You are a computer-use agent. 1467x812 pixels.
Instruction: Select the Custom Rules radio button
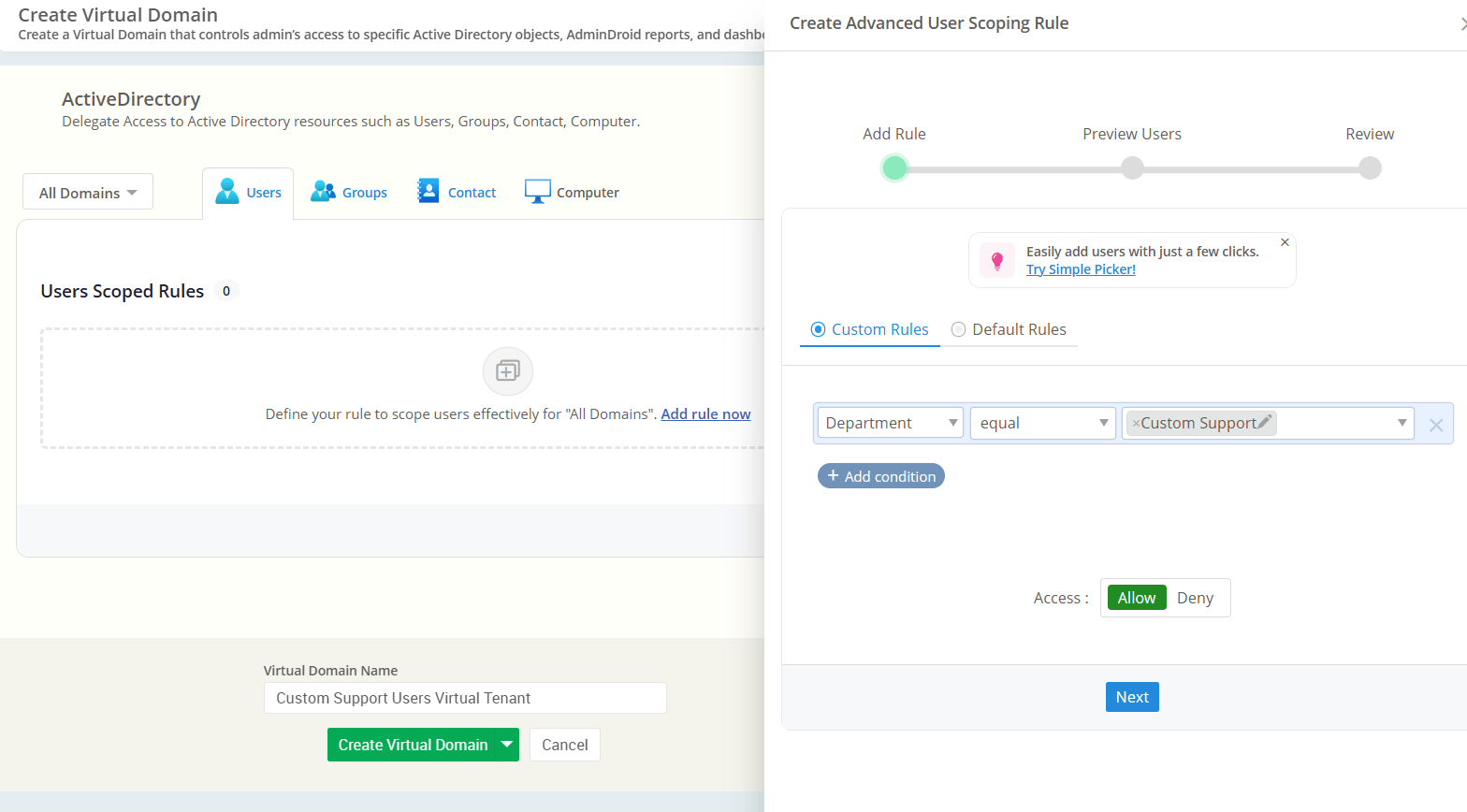818,329
